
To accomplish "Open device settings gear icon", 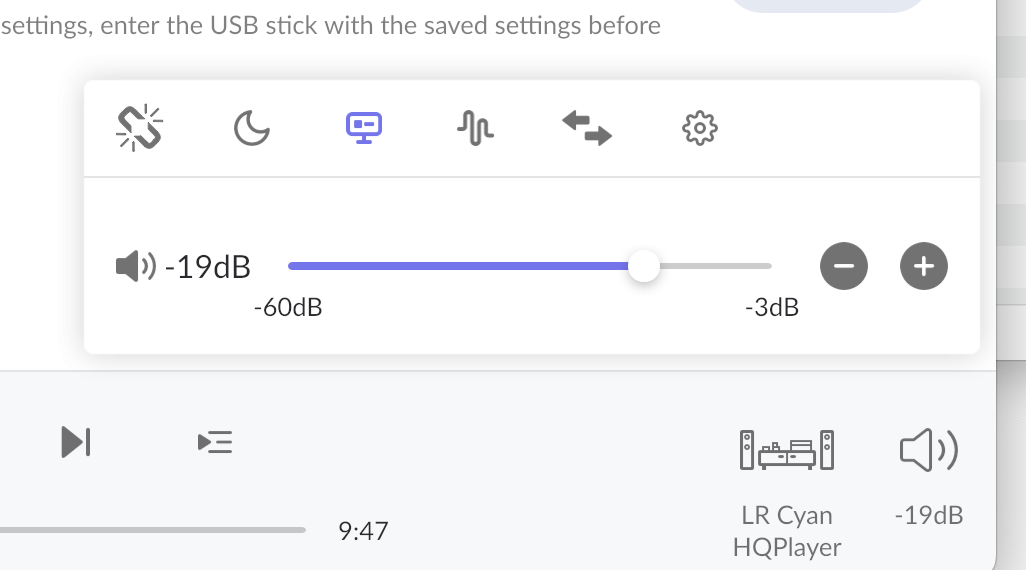I will (x=699, y=128).
